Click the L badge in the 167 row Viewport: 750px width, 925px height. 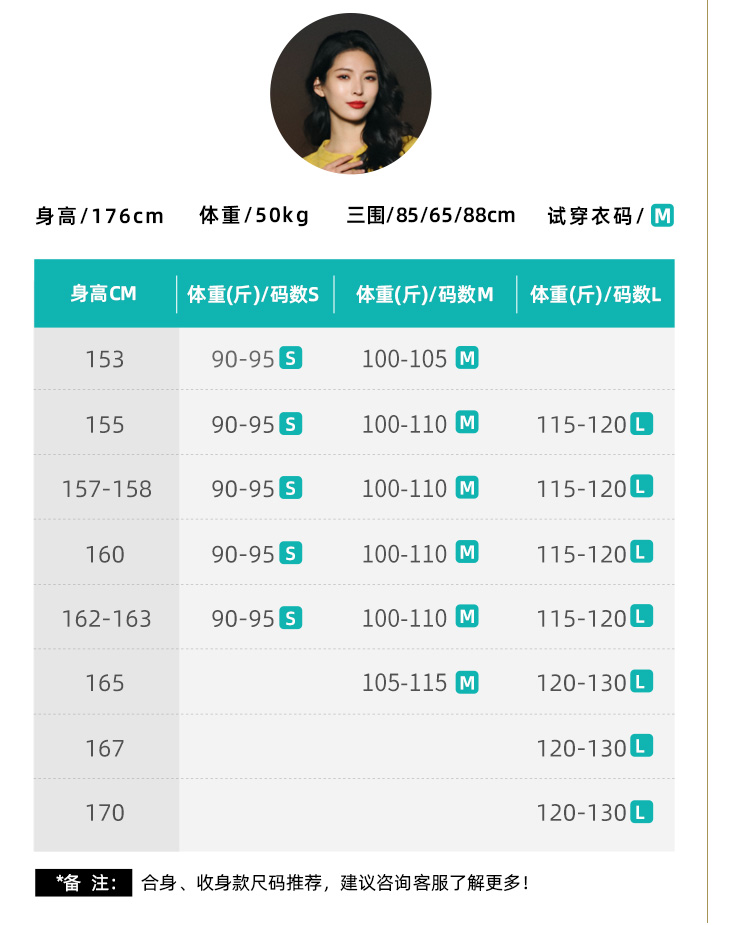642,747
